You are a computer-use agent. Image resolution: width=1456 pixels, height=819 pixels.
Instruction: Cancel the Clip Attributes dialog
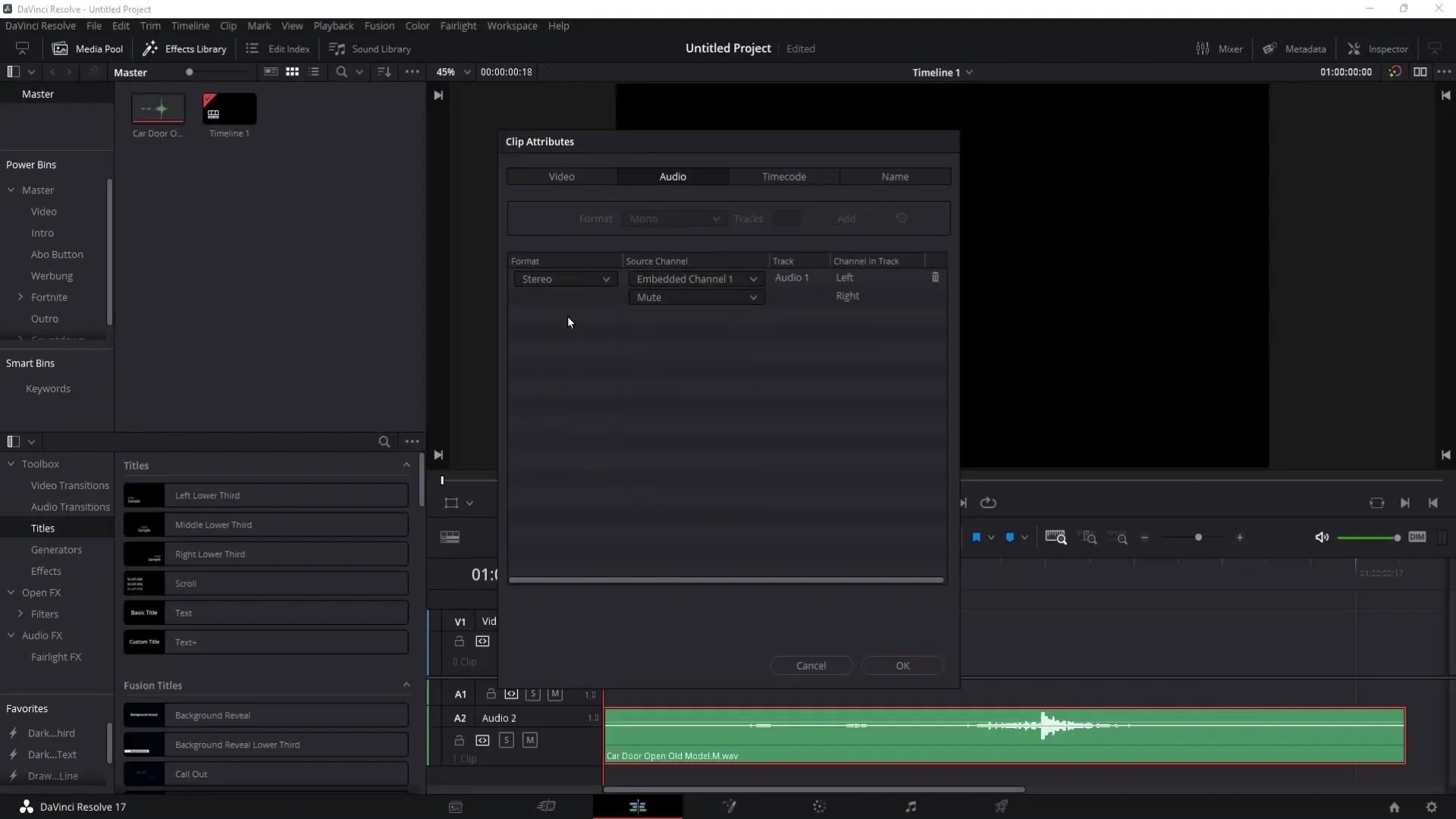[x=811, y=665]
